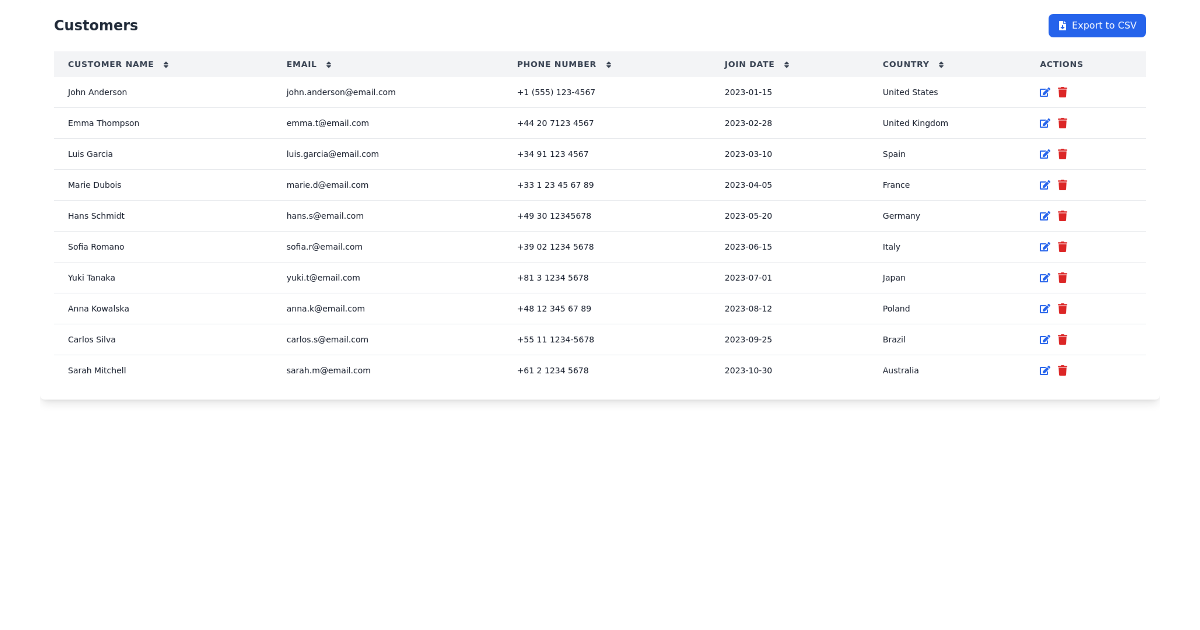Screen dimensions: 1200x630
Task: Click the delete icon for Marie Dubois
Action: [1062, 185]
